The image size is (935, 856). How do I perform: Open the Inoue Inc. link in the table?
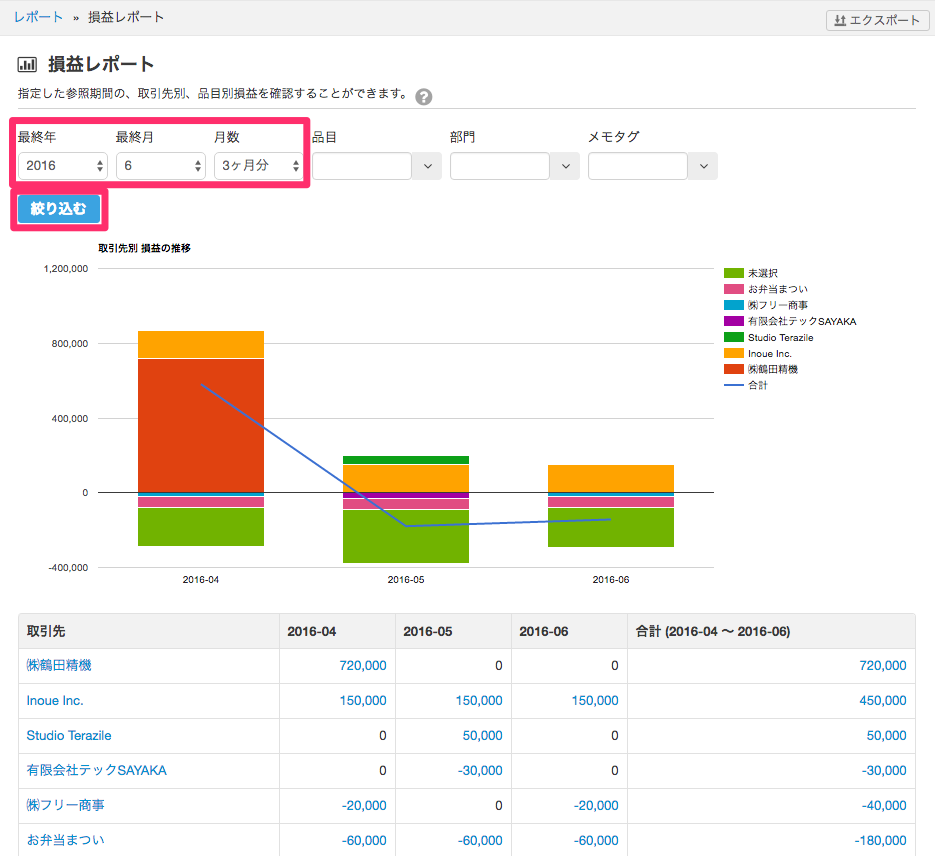click(55, 700)
